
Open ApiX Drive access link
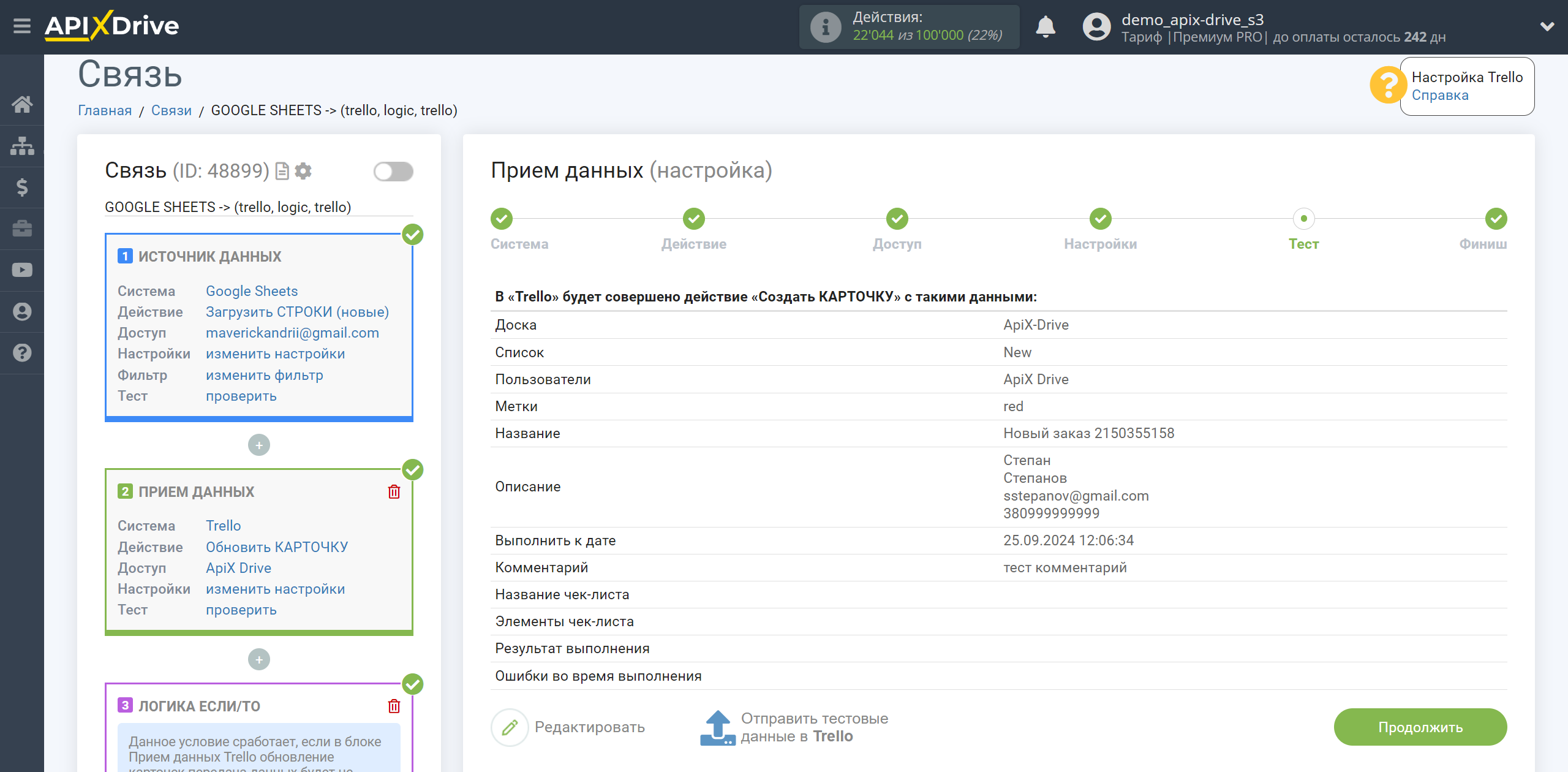click(x=239, y=568)
